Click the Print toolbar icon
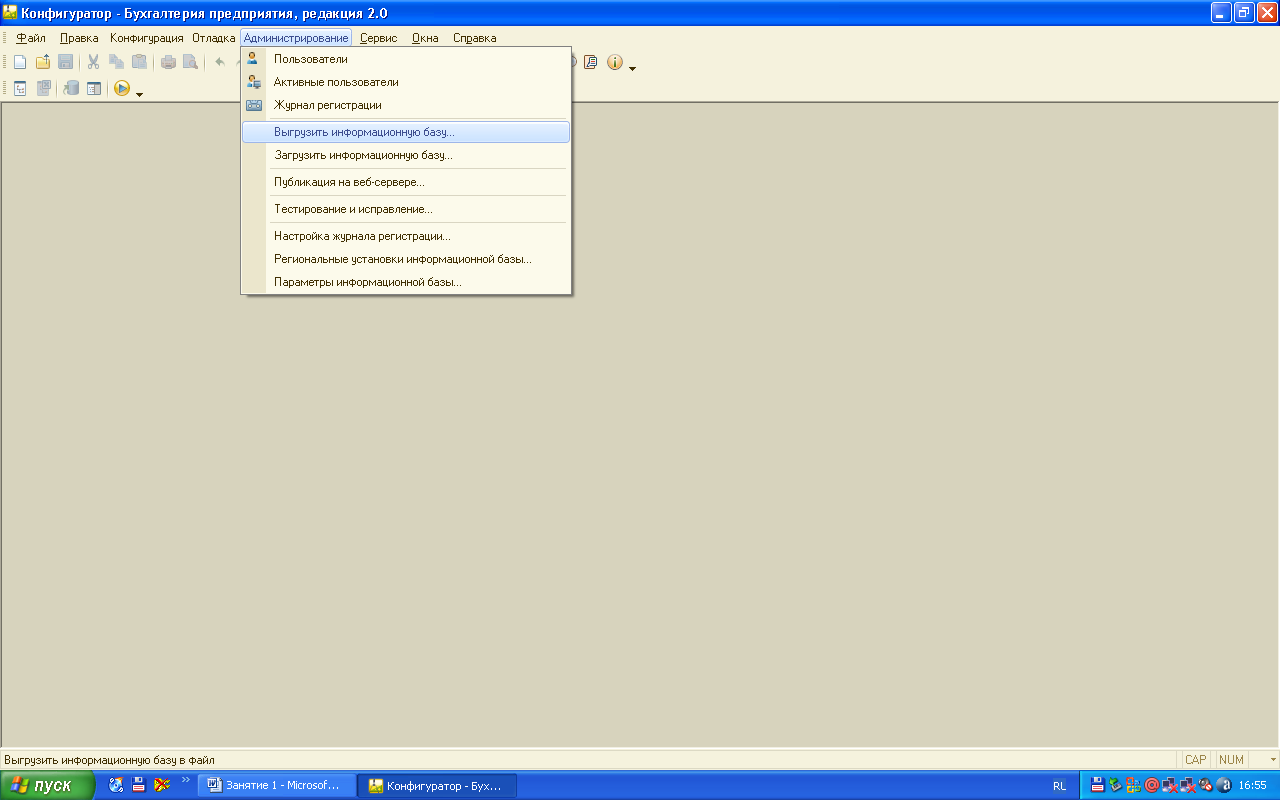This screenshot has height=800, width=1280. pyautogui.click(x=168, y=62)
